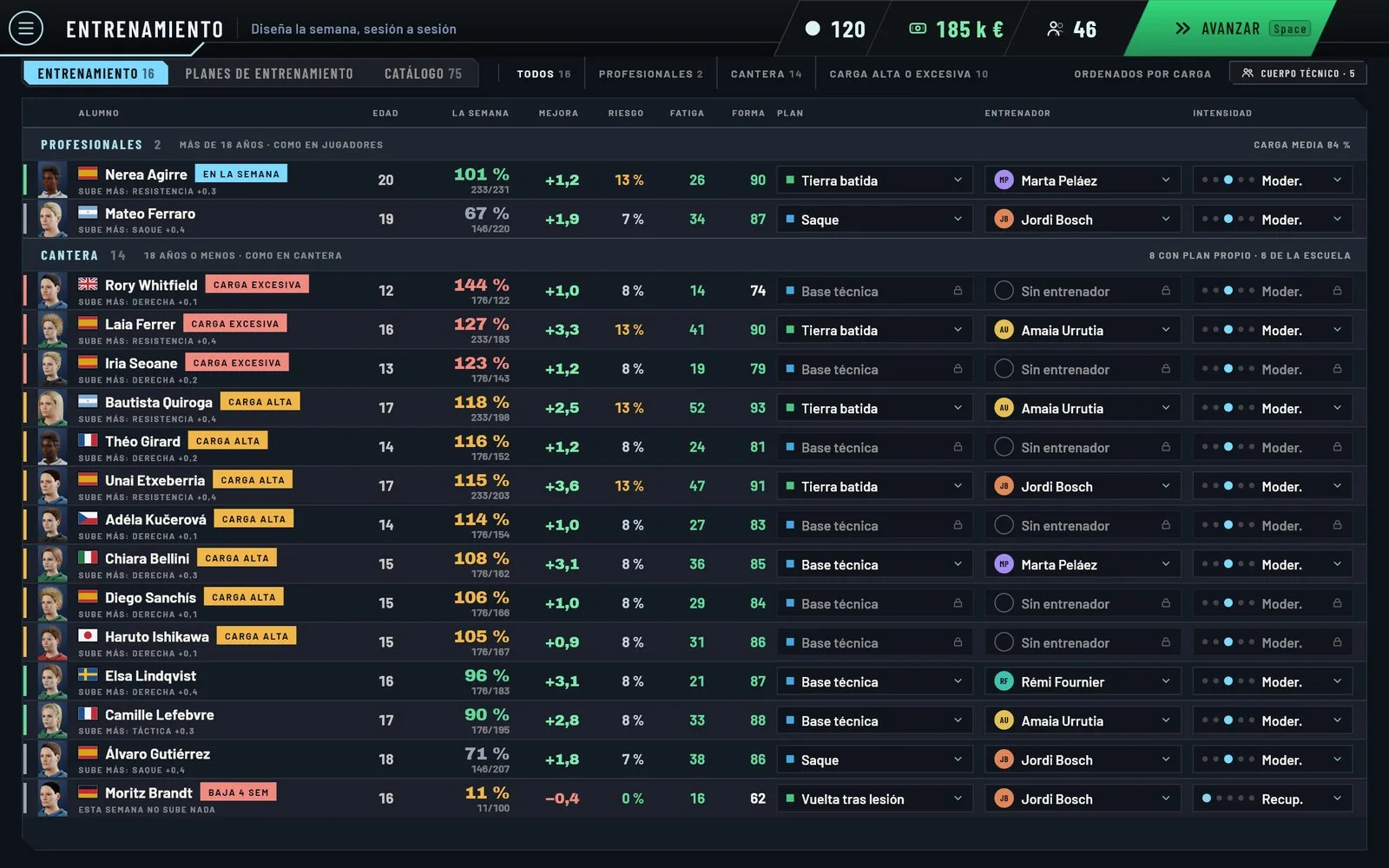The width and height of the screenshot is (1389, 868).
Task: Show all students with Todos 16
Action: pos(543,74)
